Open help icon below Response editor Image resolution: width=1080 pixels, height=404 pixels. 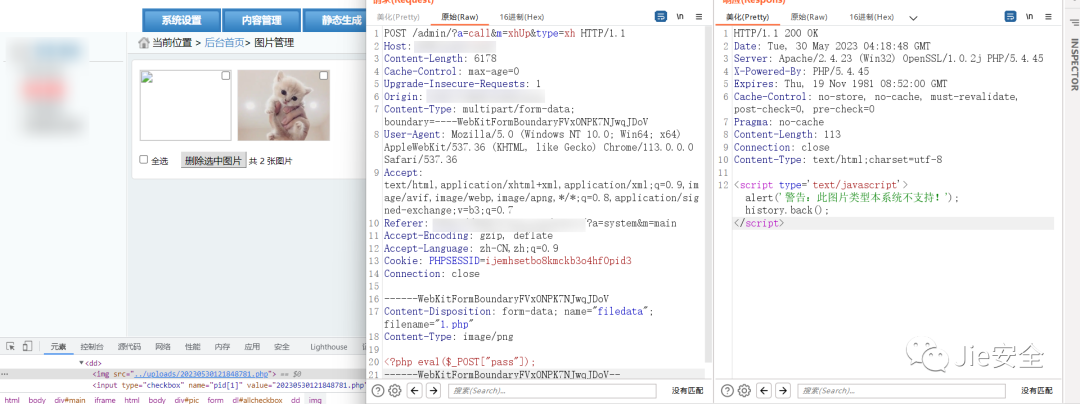(x=726, y=391)
